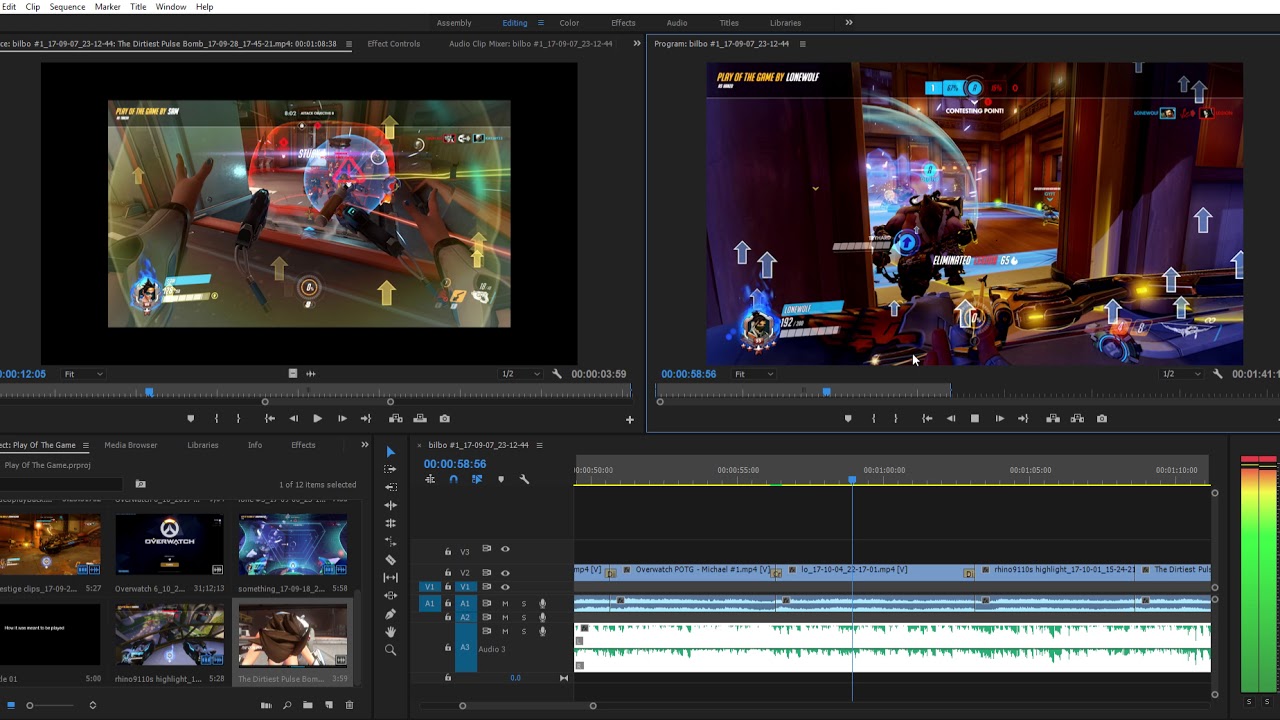Image resolution: width=1280 pixels, height=720 pixels.
Task: Open Program monitor panel menu
Action: pos(802,44)
